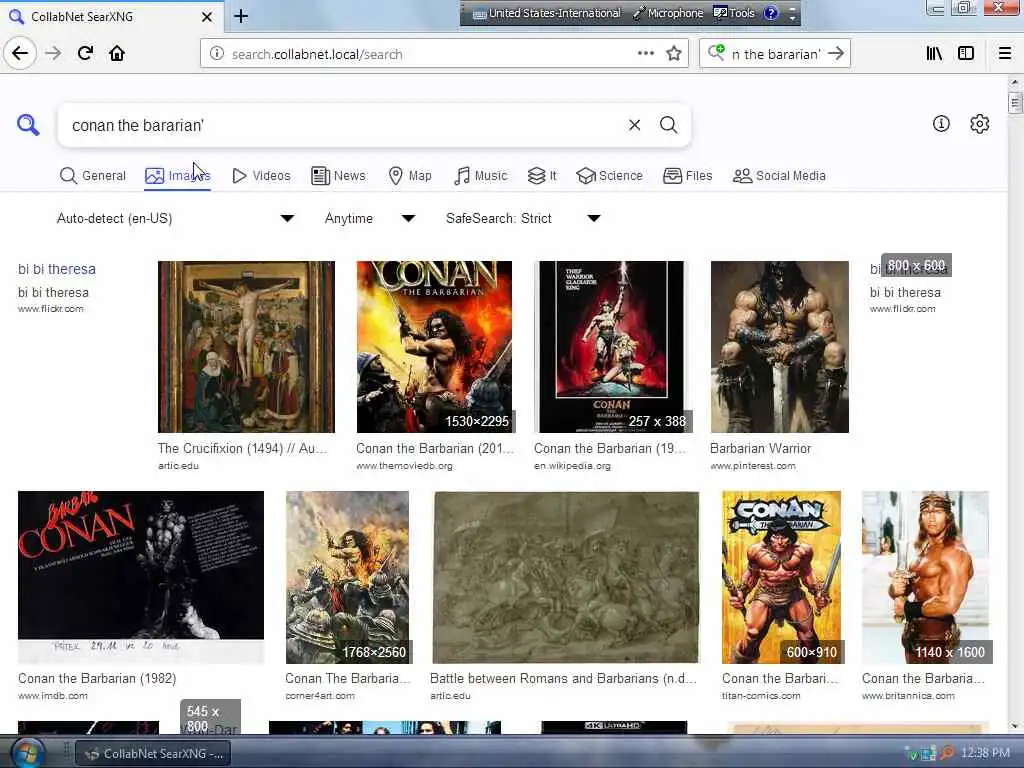This screenshot has width=1024, height=768.
Task: Open the Library bookshelf icon
Action: [934, 54]
